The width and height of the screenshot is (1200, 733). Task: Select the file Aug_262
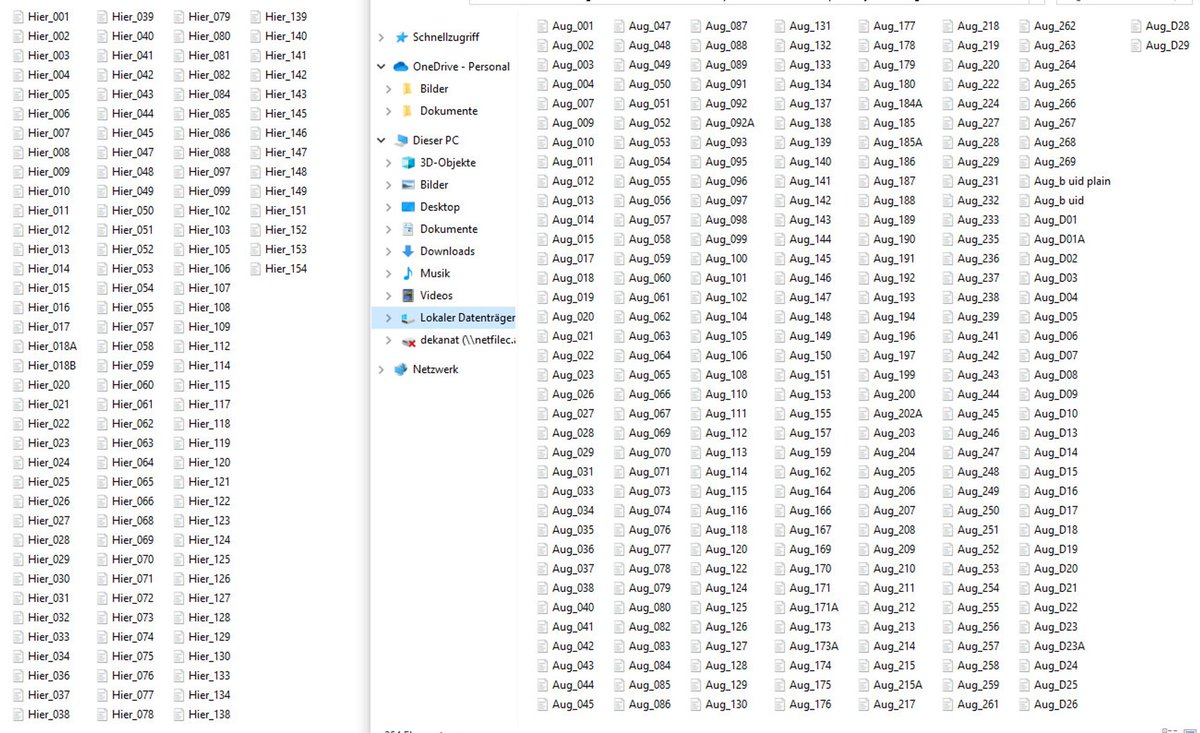click(1055, 26)
